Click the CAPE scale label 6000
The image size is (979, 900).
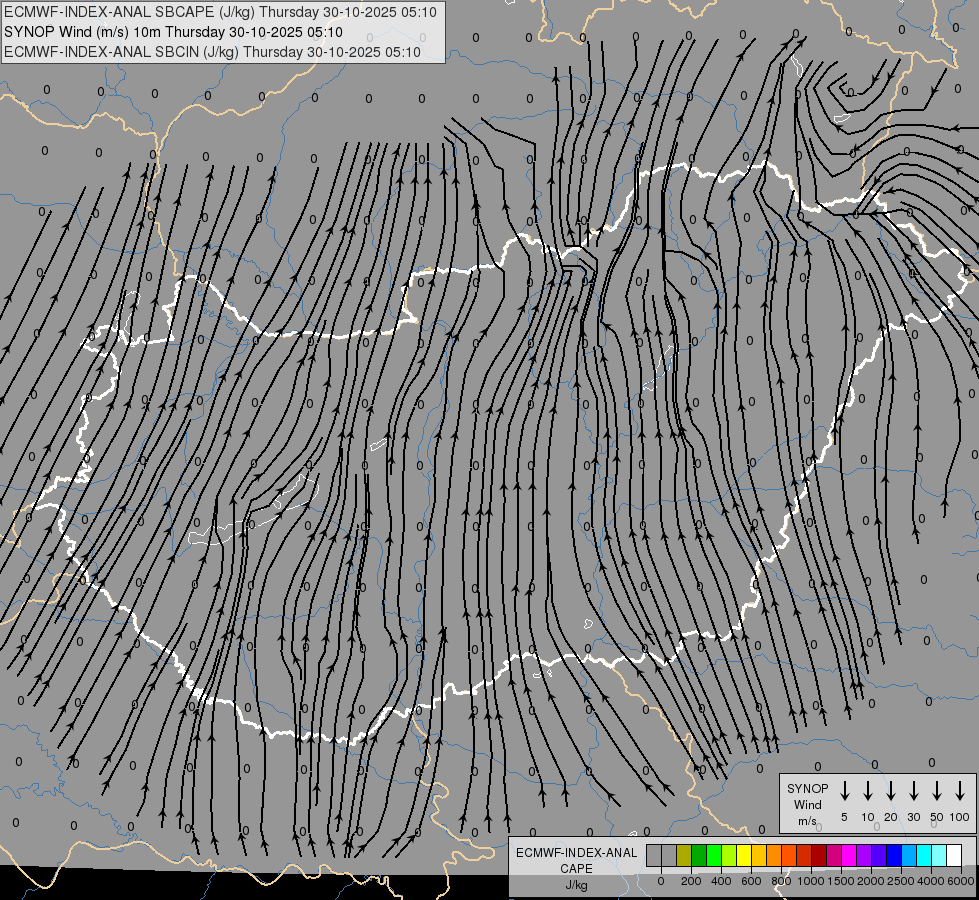click(960, 881)
